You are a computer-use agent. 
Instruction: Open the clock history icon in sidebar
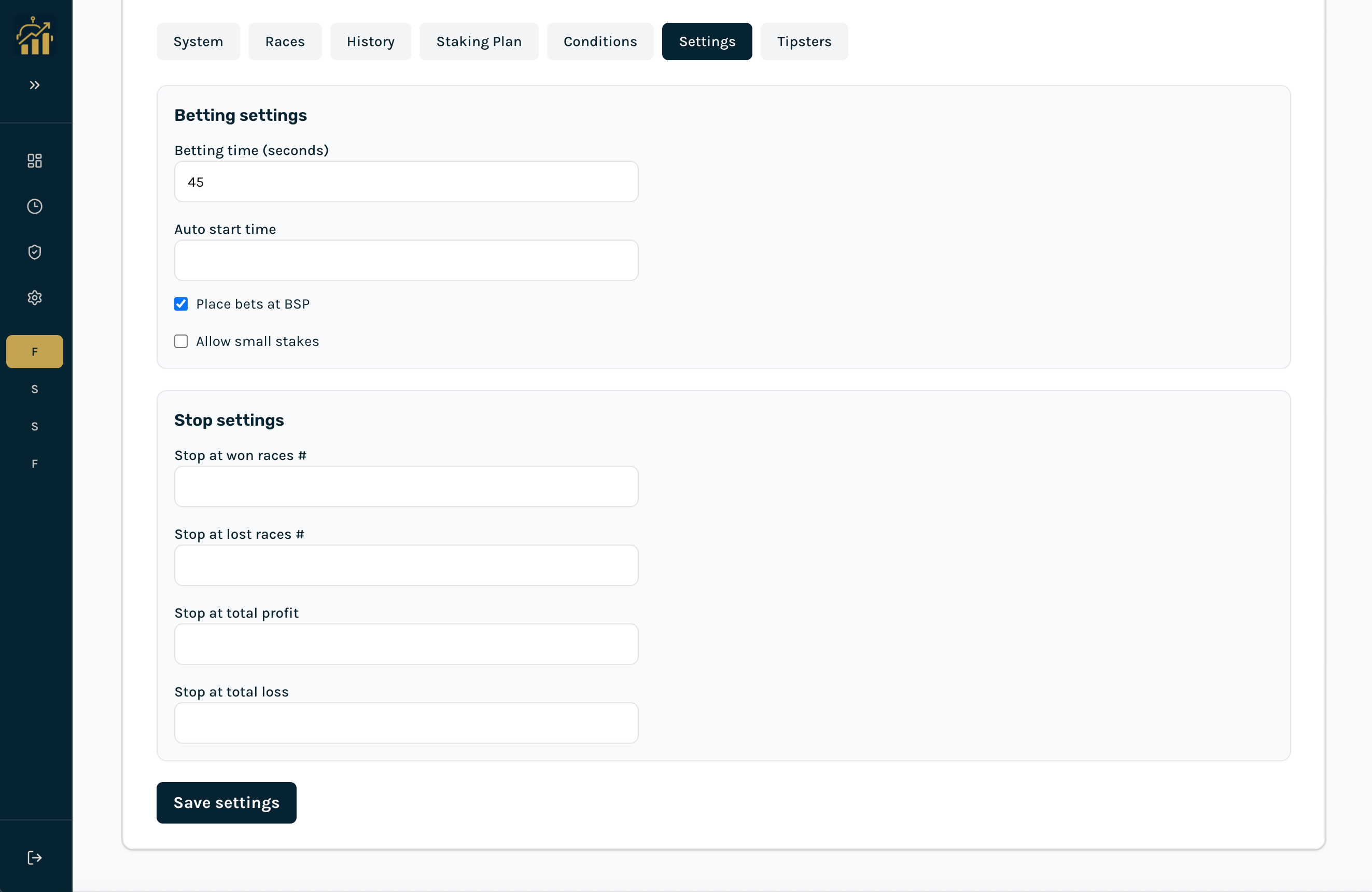[x=35, y=206]
